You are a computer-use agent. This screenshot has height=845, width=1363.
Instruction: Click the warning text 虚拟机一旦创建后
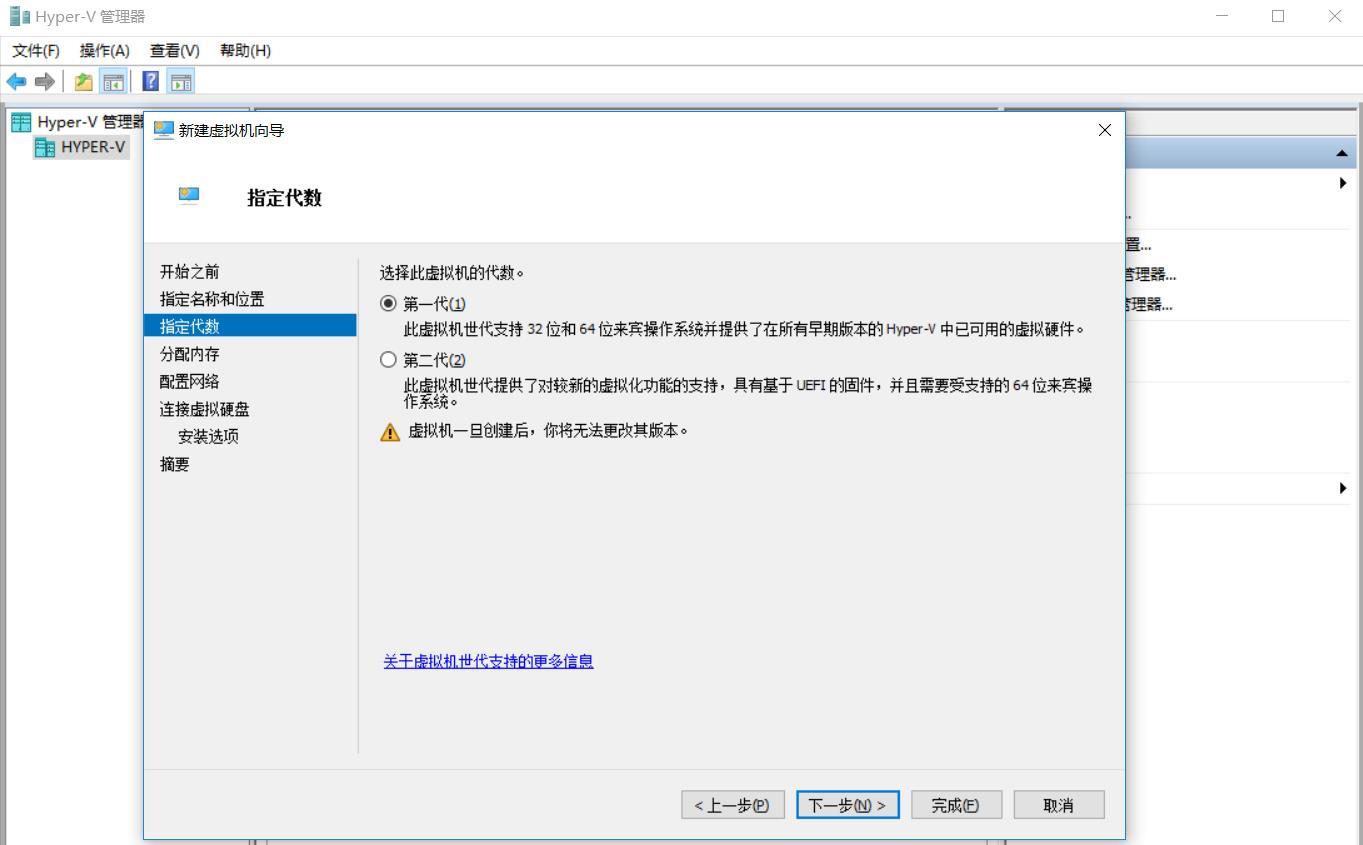(549, 432)
